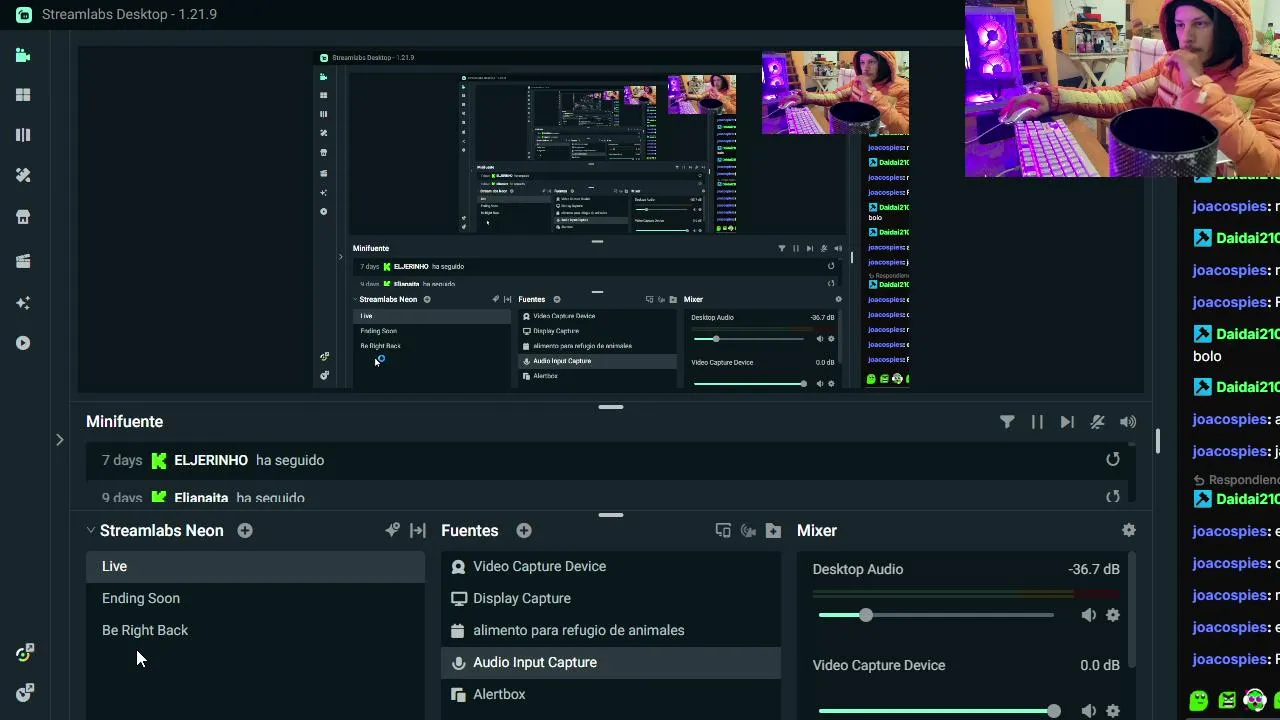
Task: Open the three-column layout icon in sidebar
Action: pyautogui.click(x=23, y=135)
